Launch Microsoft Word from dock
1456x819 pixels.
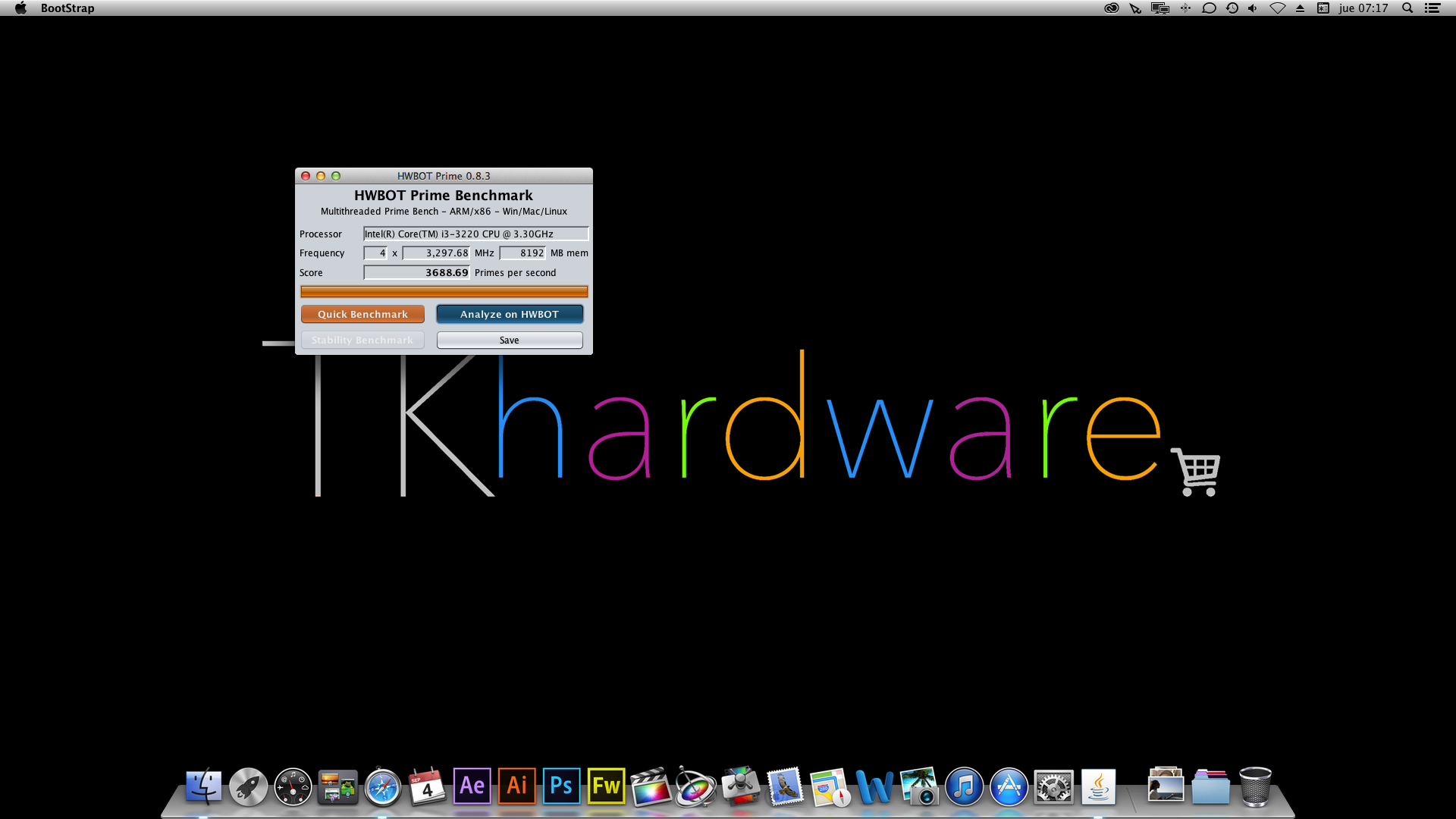874,786
